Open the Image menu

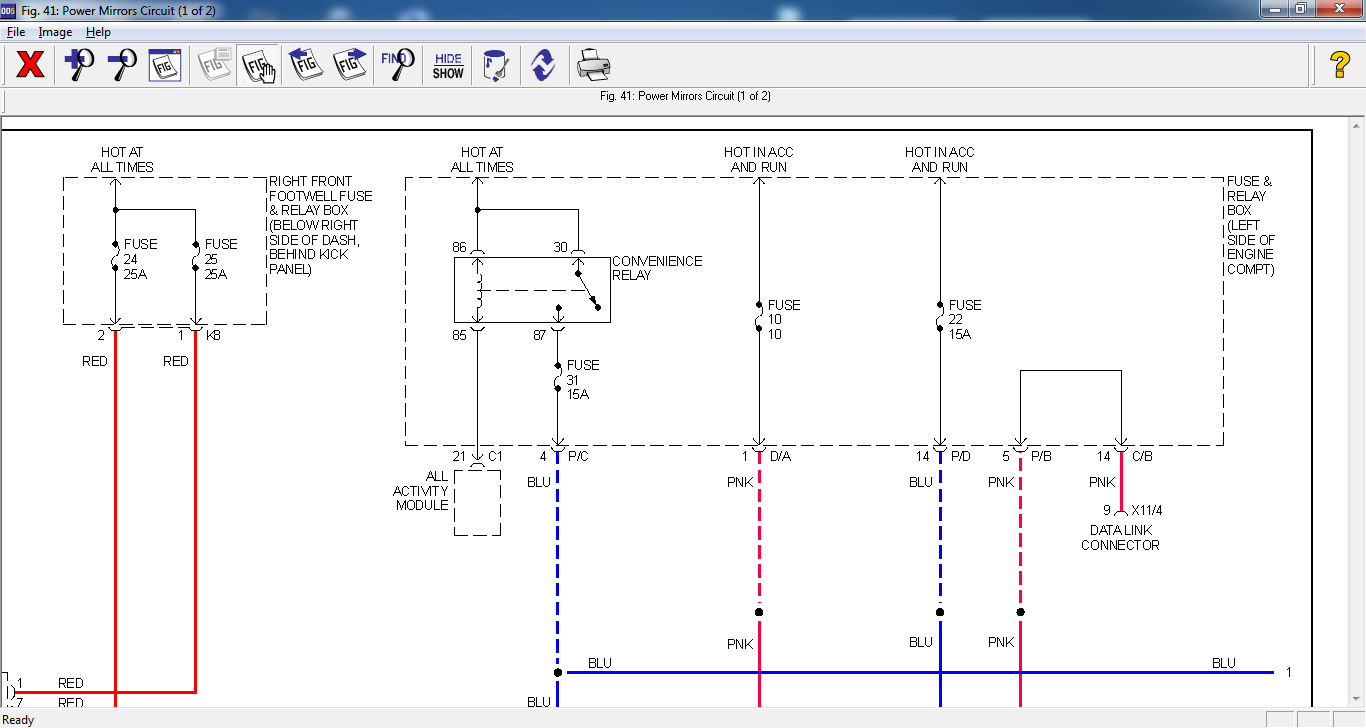pyautogui.click(x=55, y=32)
